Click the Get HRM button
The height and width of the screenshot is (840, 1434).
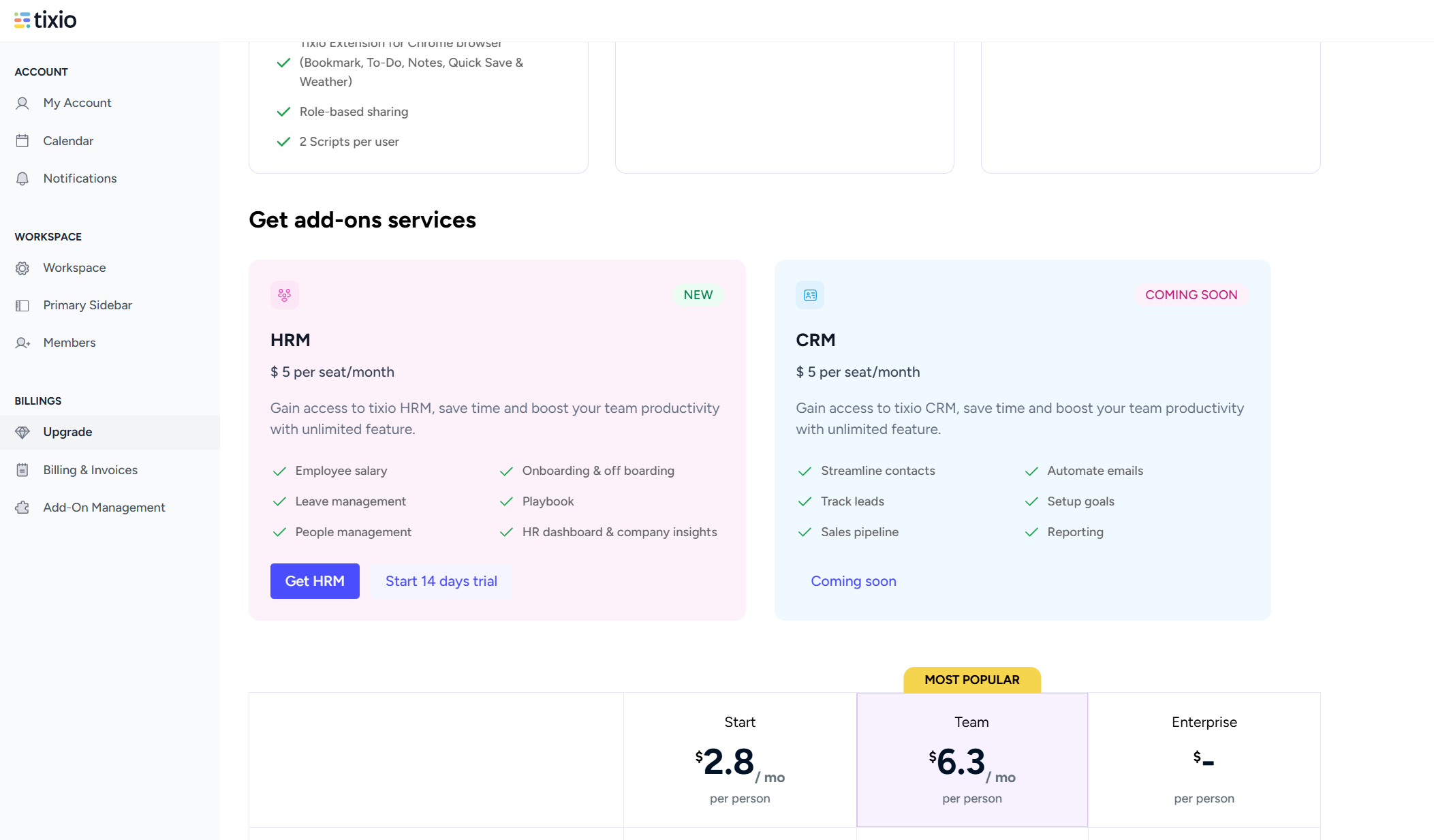(x=315, y=581)
